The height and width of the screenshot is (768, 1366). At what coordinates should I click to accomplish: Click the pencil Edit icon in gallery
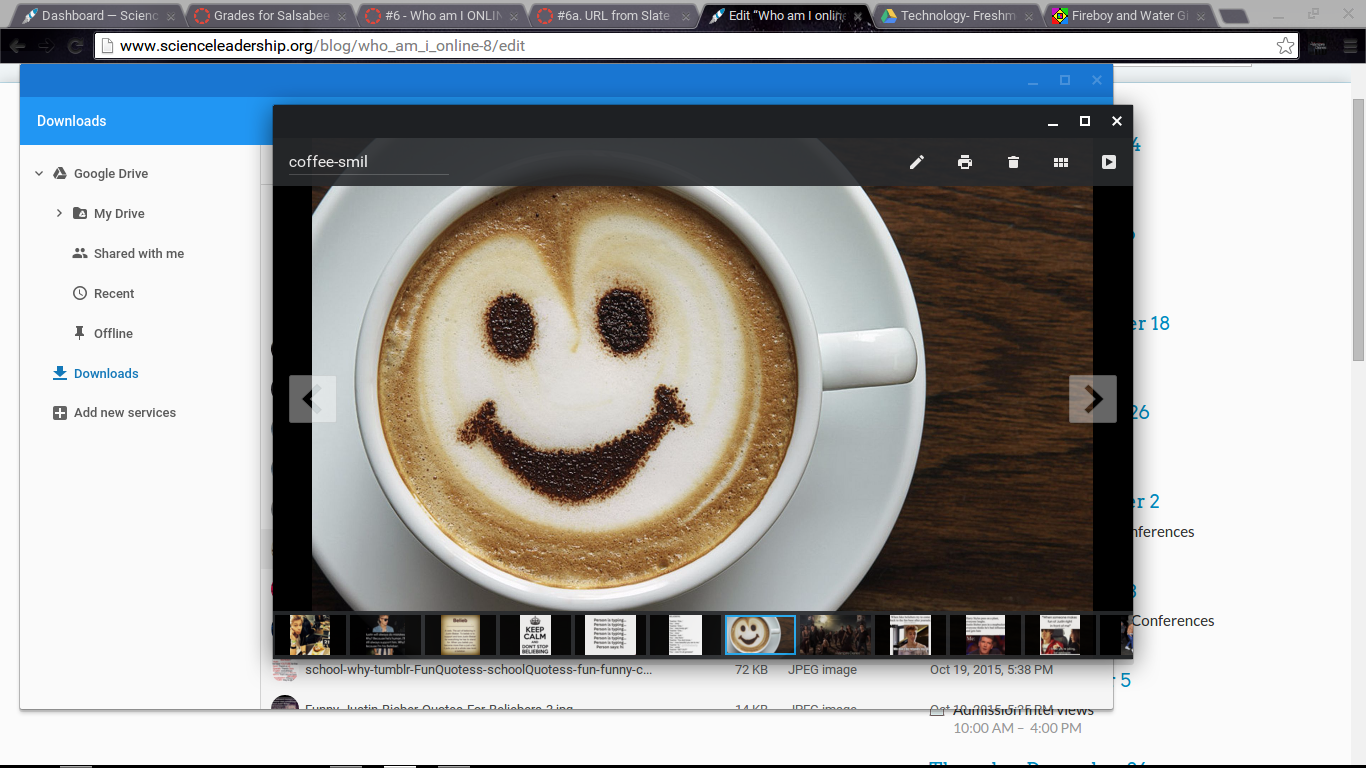tap(916, 162)
